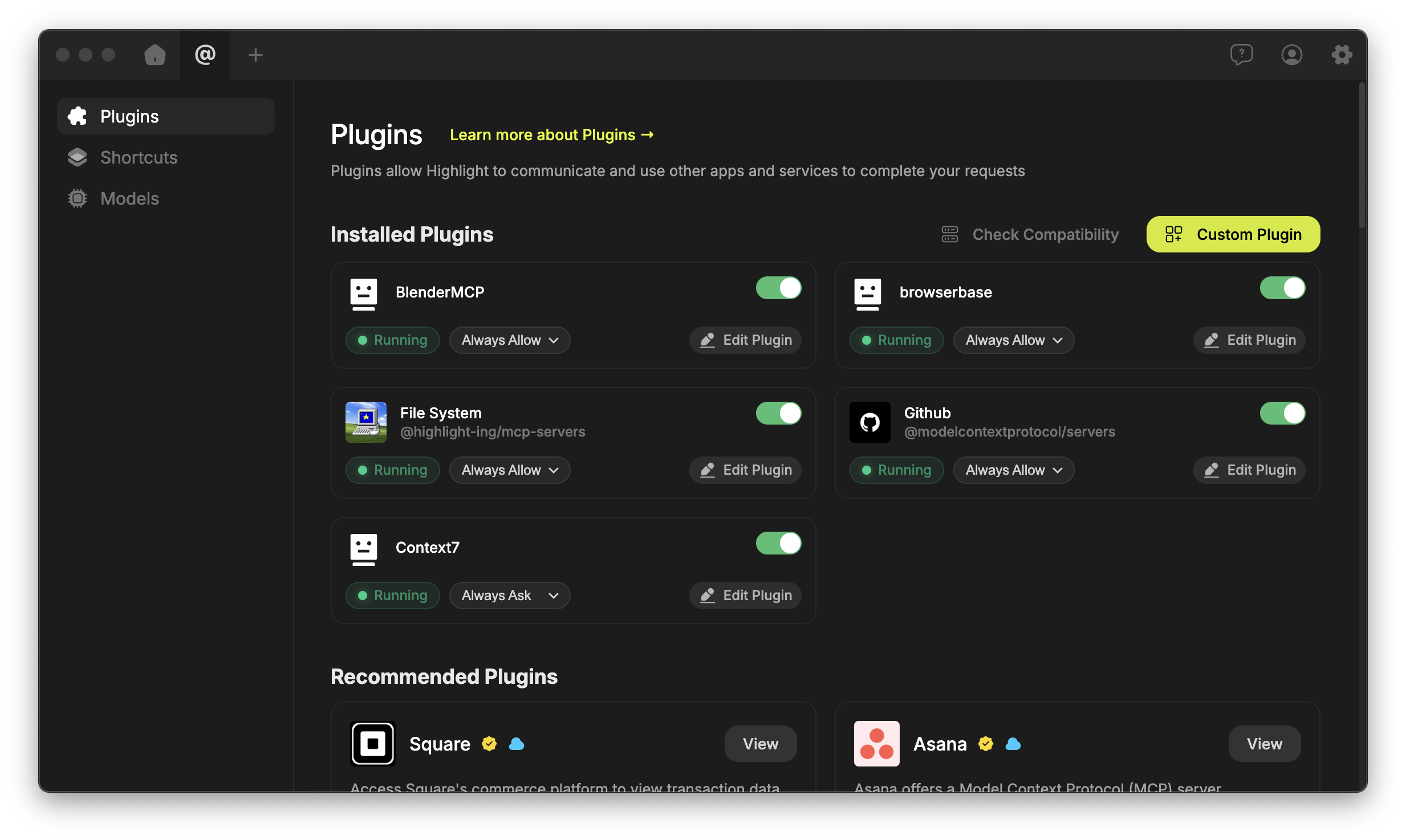Open File System's Always Allow dropdown

coord(509,470)
